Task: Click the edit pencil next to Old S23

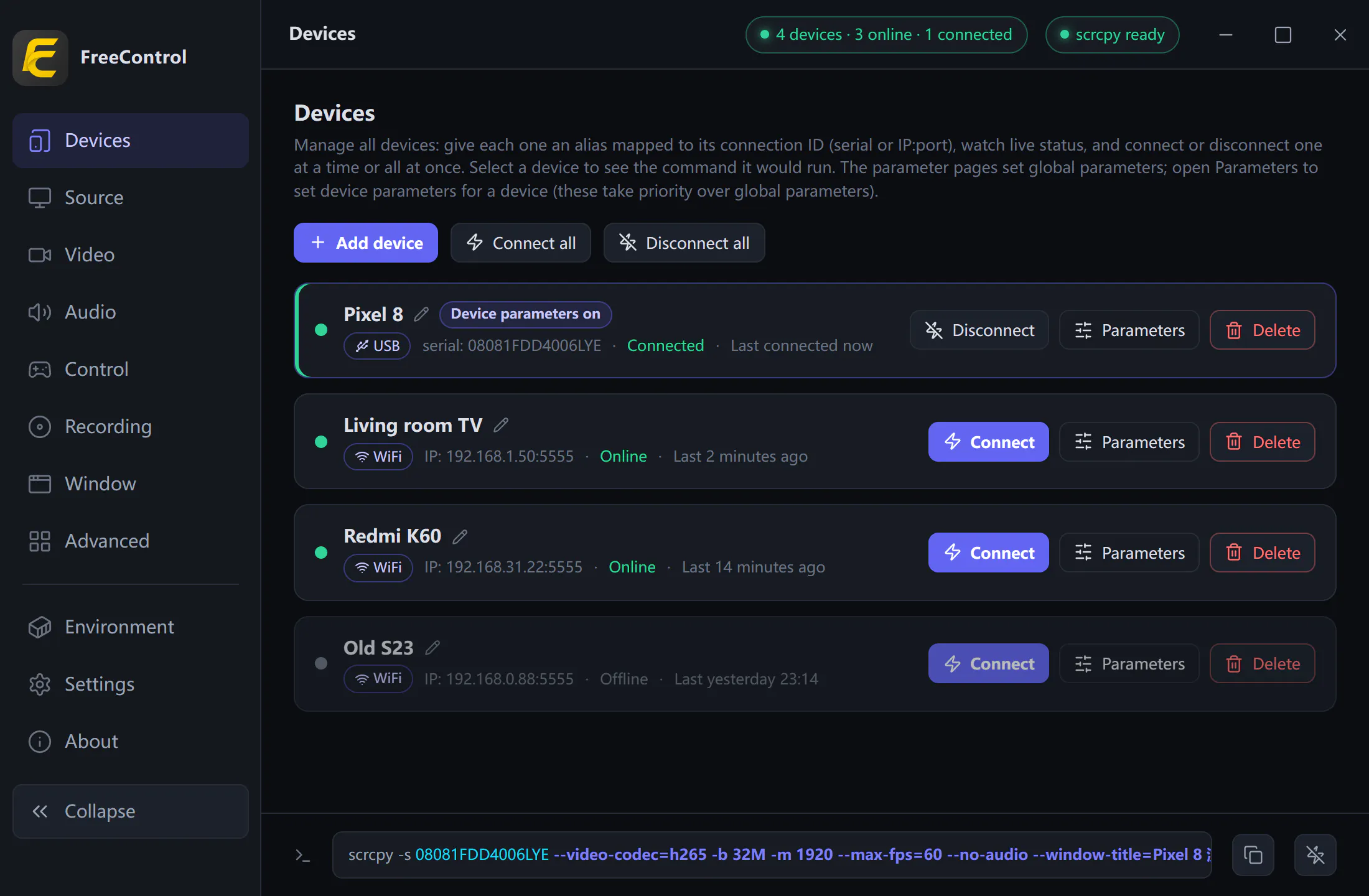Action: point(432,648)
